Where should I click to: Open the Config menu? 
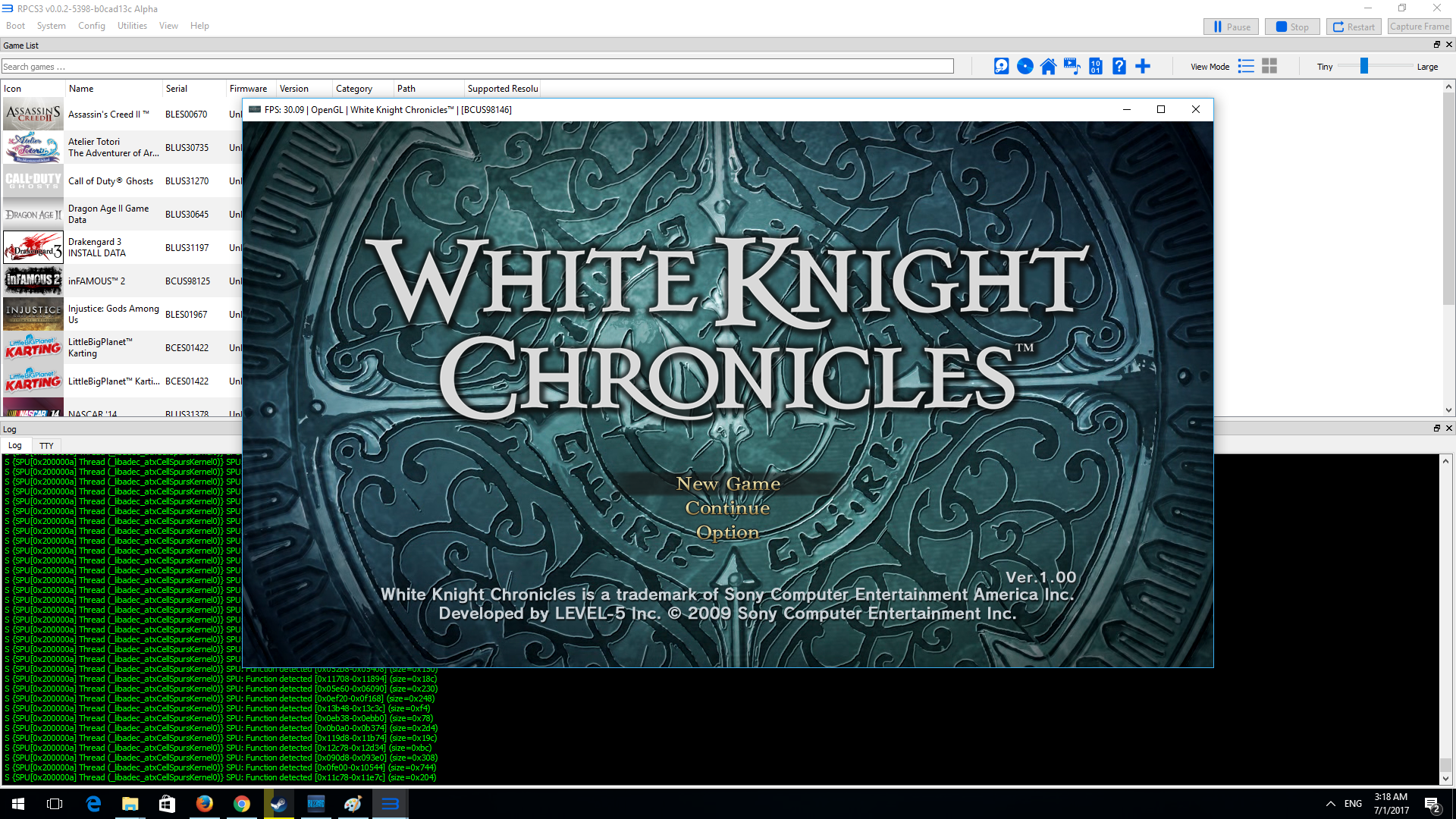[x=91, y=26]
